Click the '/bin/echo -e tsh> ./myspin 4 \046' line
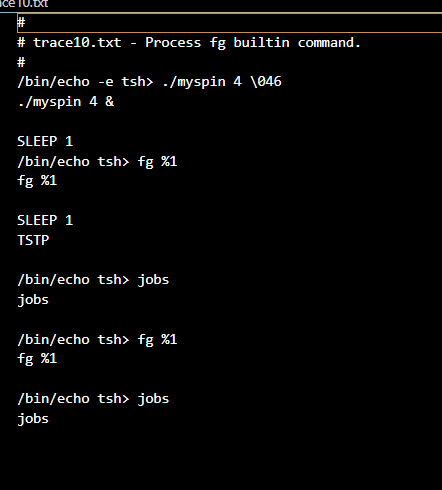Screen dimensions: 442x490 pos(149,82)
